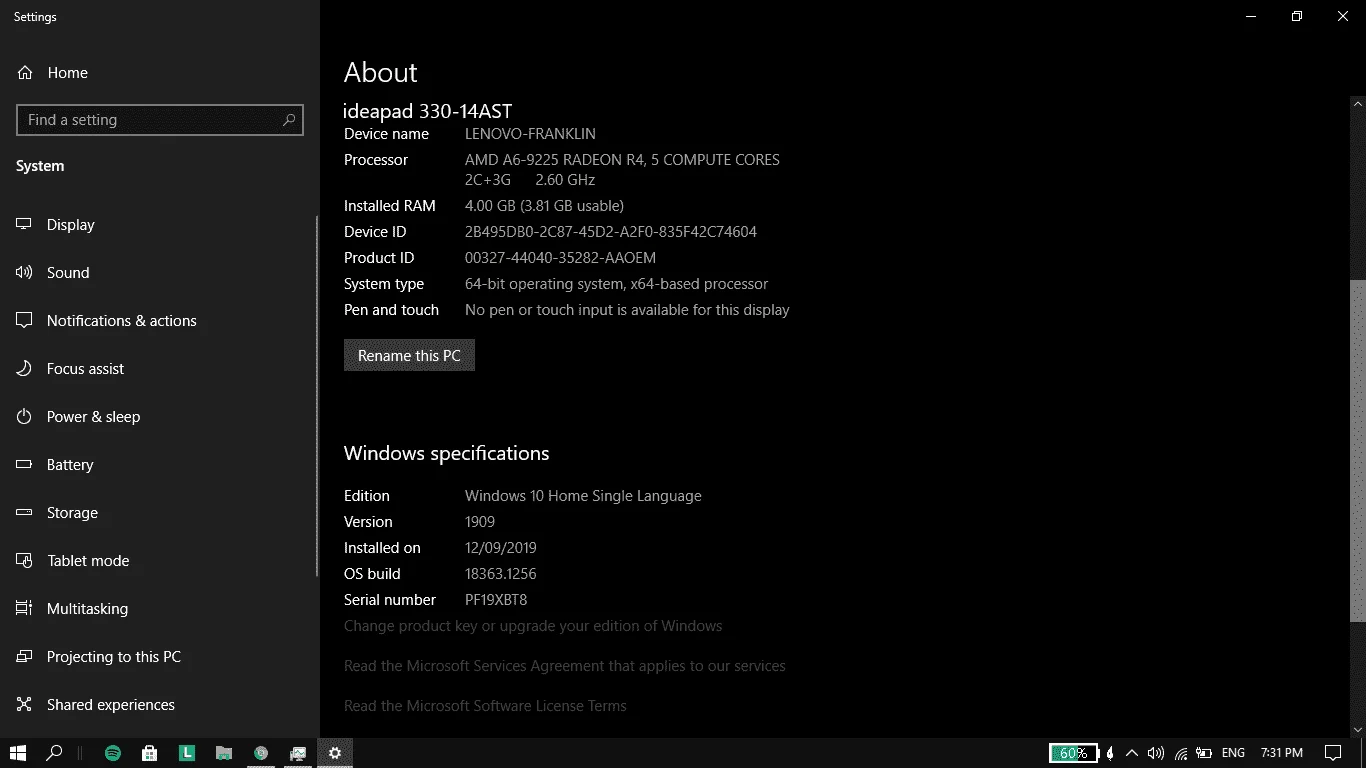Click the Rename this PC button
Screen dimensions: 1366x768
pos(409,356)
